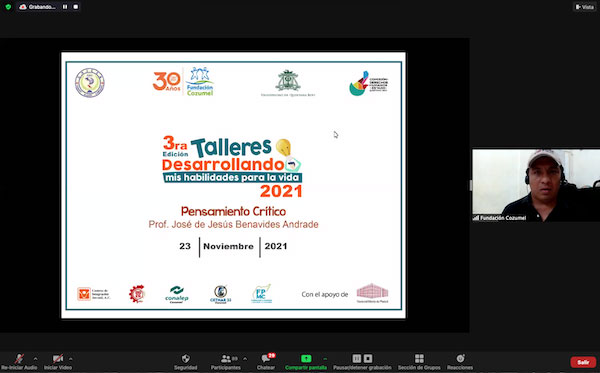Expand the arrow next to Participantes
This screenshot has height=373, width=600.
pos(245,359)
